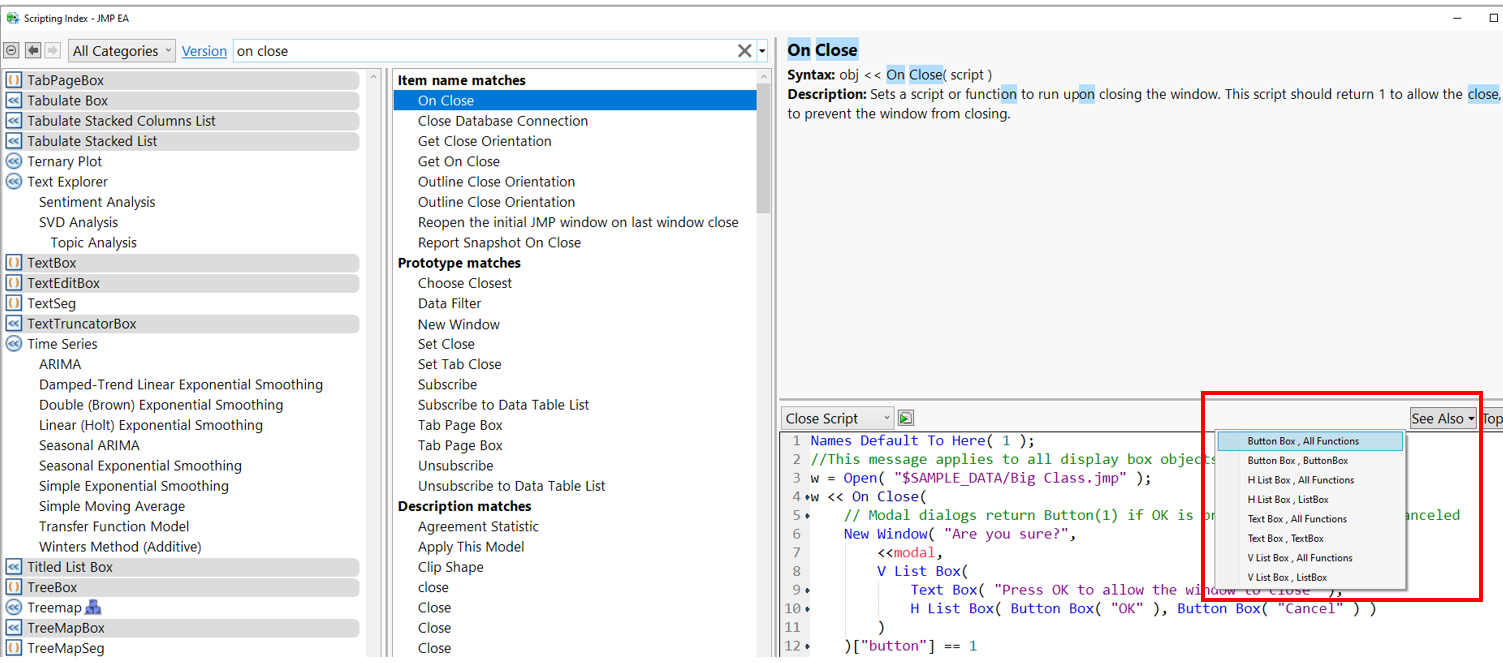
Task: Select 'V List Box , ListBox' menu entry
Action: pos(1288,577)
